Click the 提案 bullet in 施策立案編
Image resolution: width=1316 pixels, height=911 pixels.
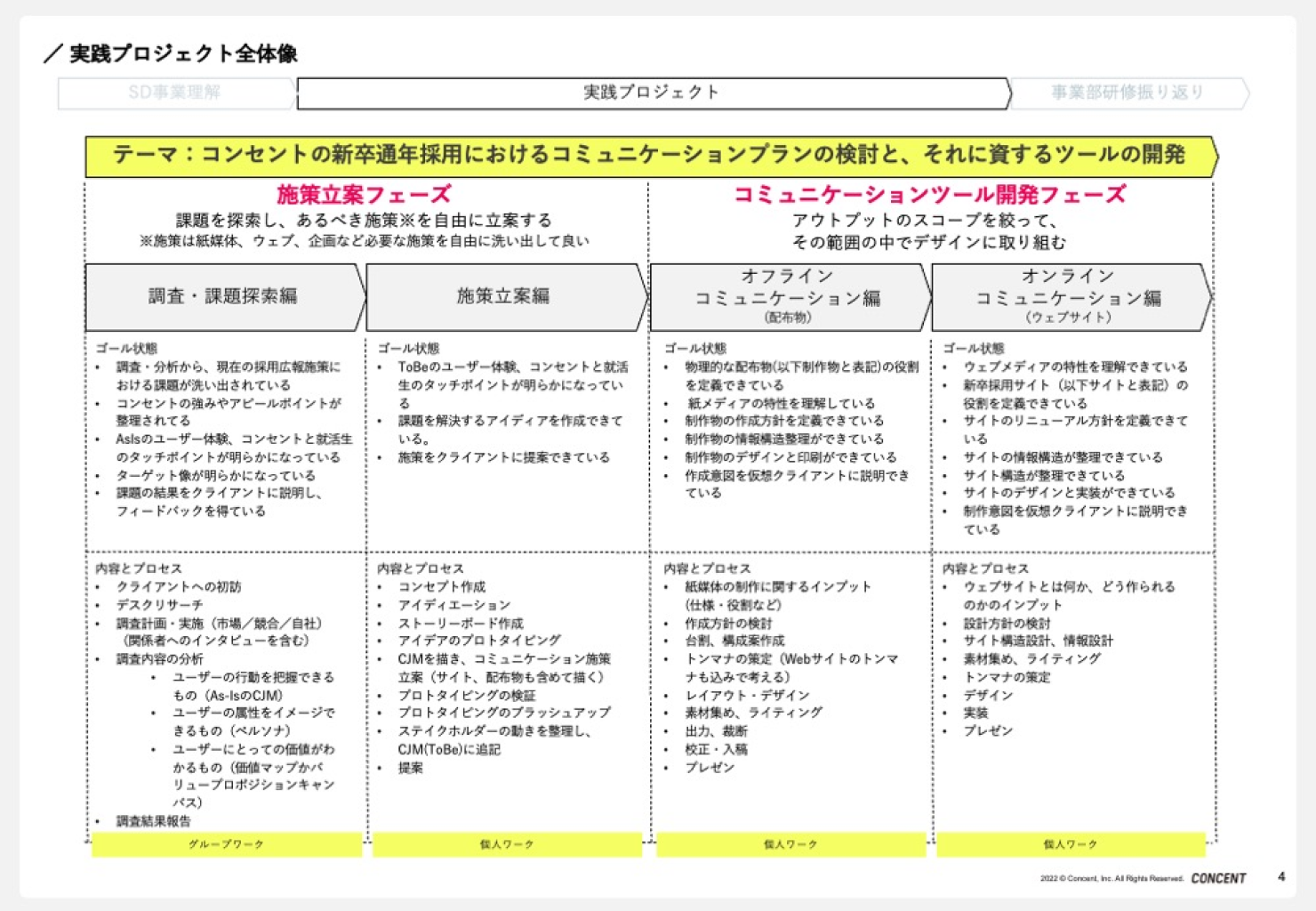(410, 768)
